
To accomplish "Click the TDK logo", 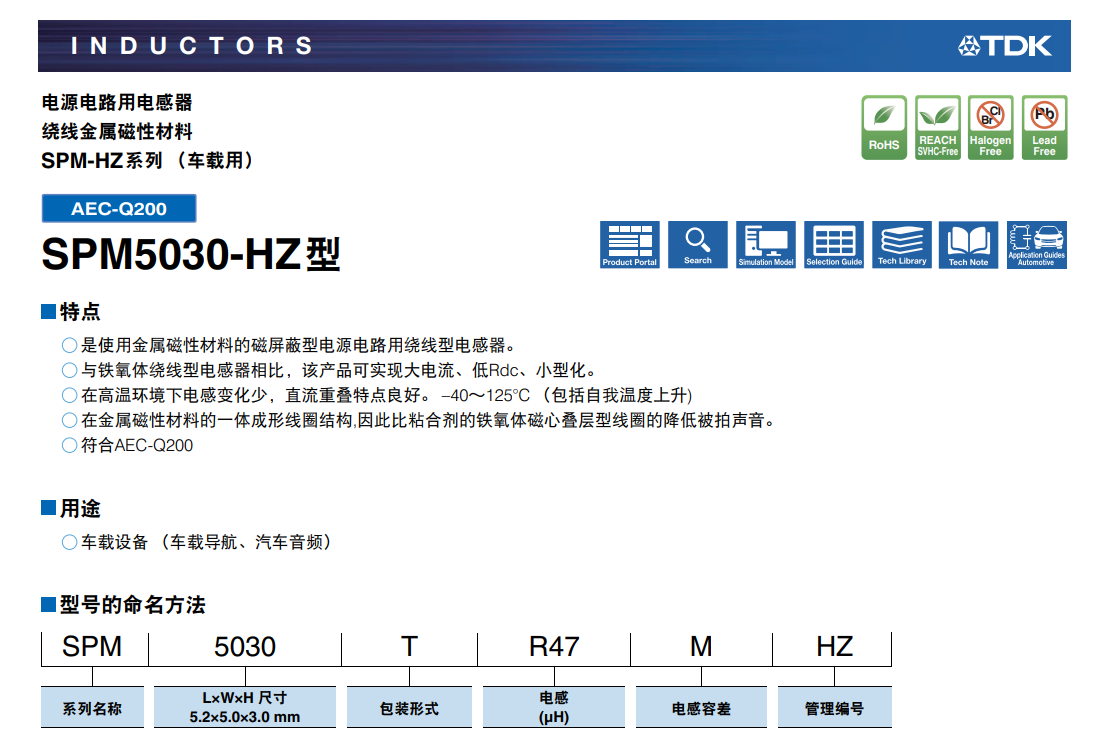I will point(1005,46).
